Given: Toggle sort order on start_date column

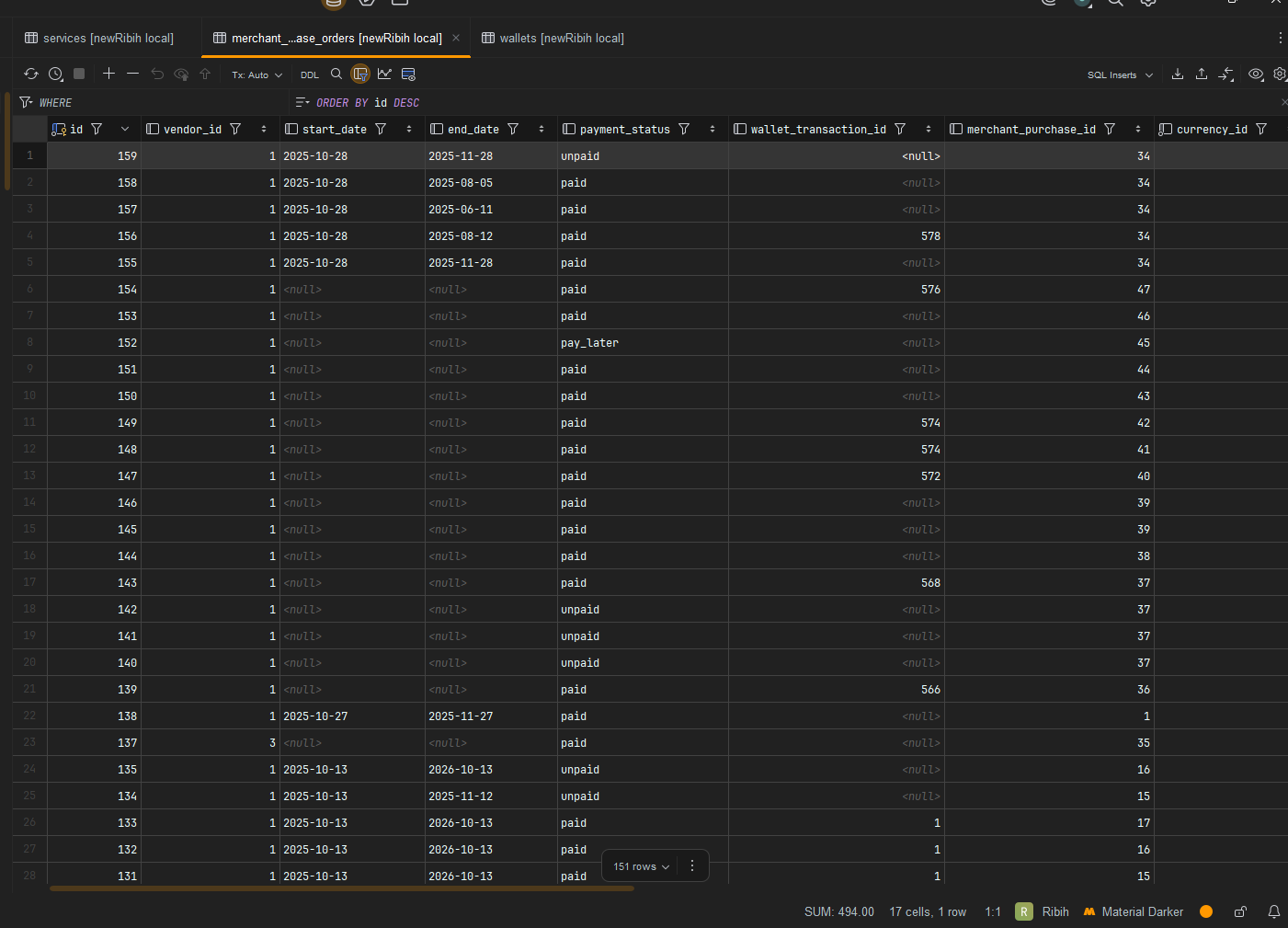Looking at the screenshot, I should pyautogui.click(x=409, y=130).
